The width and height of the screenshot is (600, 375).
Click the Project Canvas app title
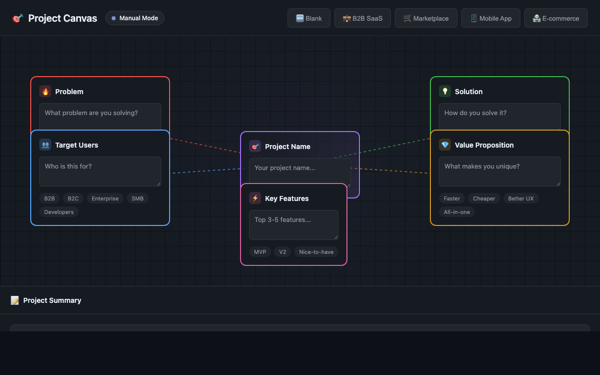click(x=62, y=18)
